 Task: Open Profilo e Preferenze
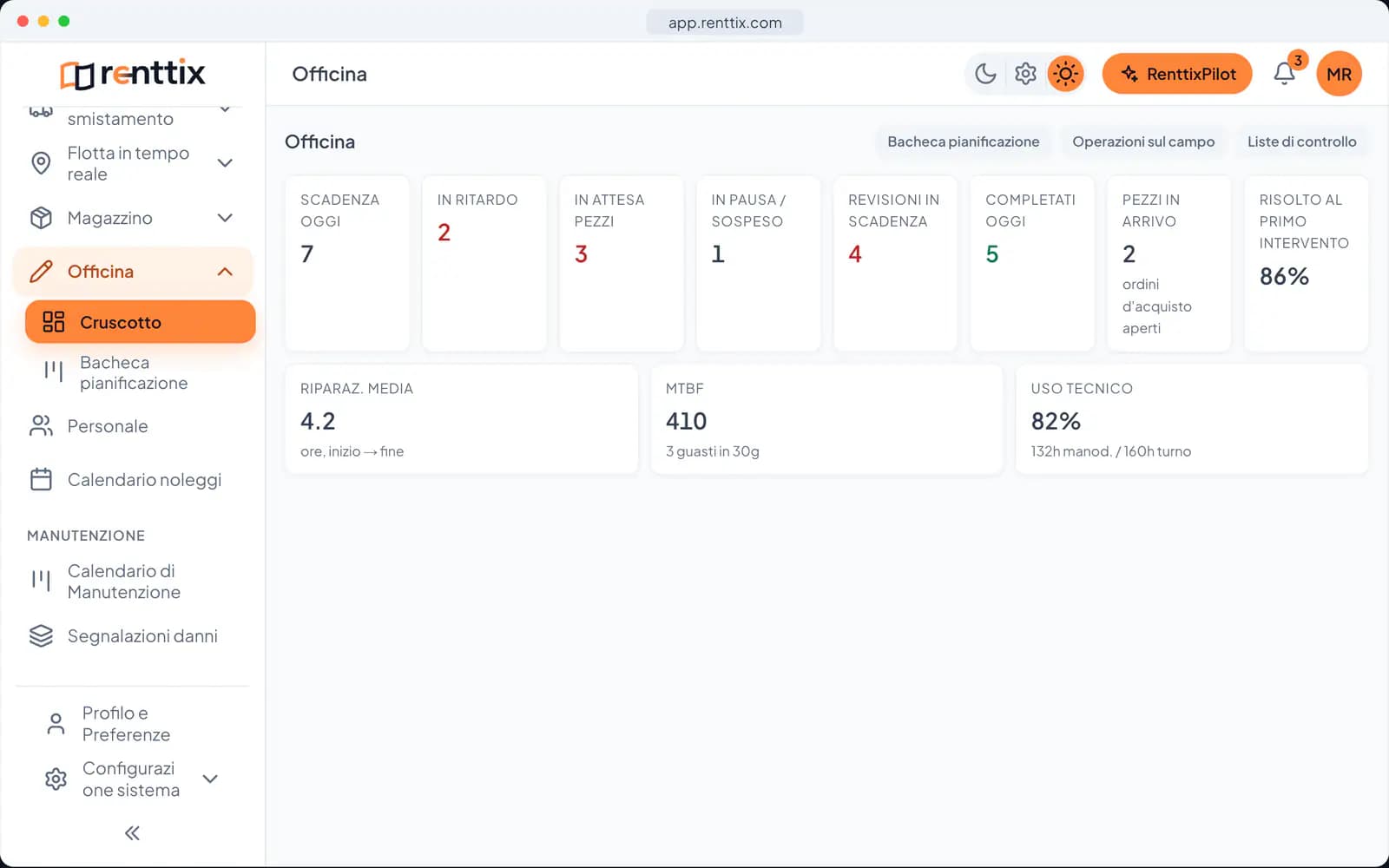click(x=133, y=724)
